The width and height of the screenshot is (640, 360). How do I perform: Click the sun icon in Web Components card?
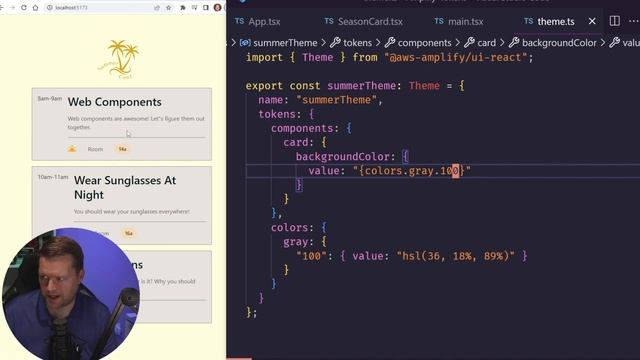point(72,149)
